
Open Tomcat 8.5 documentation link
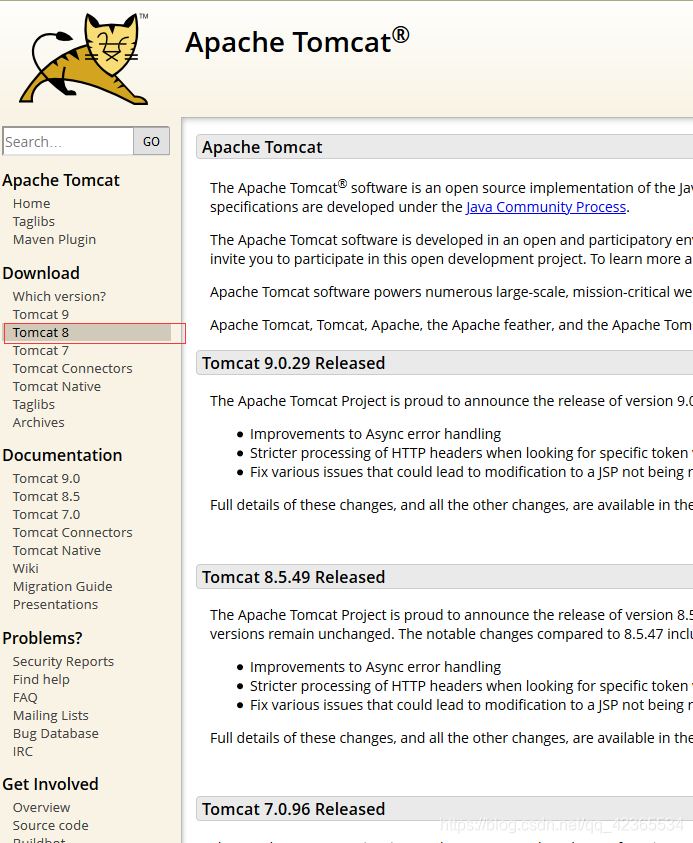click(46, 497)
